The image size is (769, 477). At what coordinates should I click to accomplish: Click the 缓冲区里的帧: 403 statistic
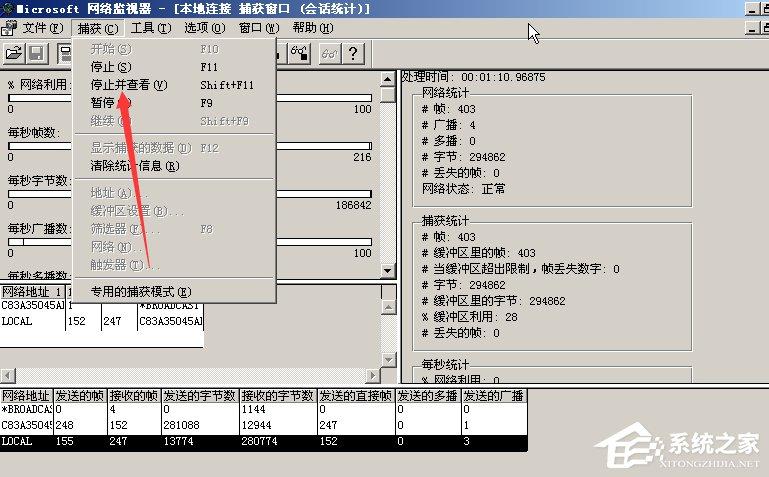pos(479,253)
